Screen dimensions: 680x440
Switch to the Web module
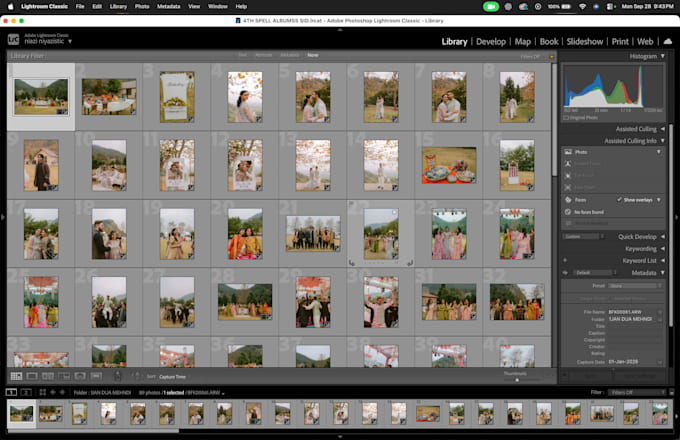[645, 42]
